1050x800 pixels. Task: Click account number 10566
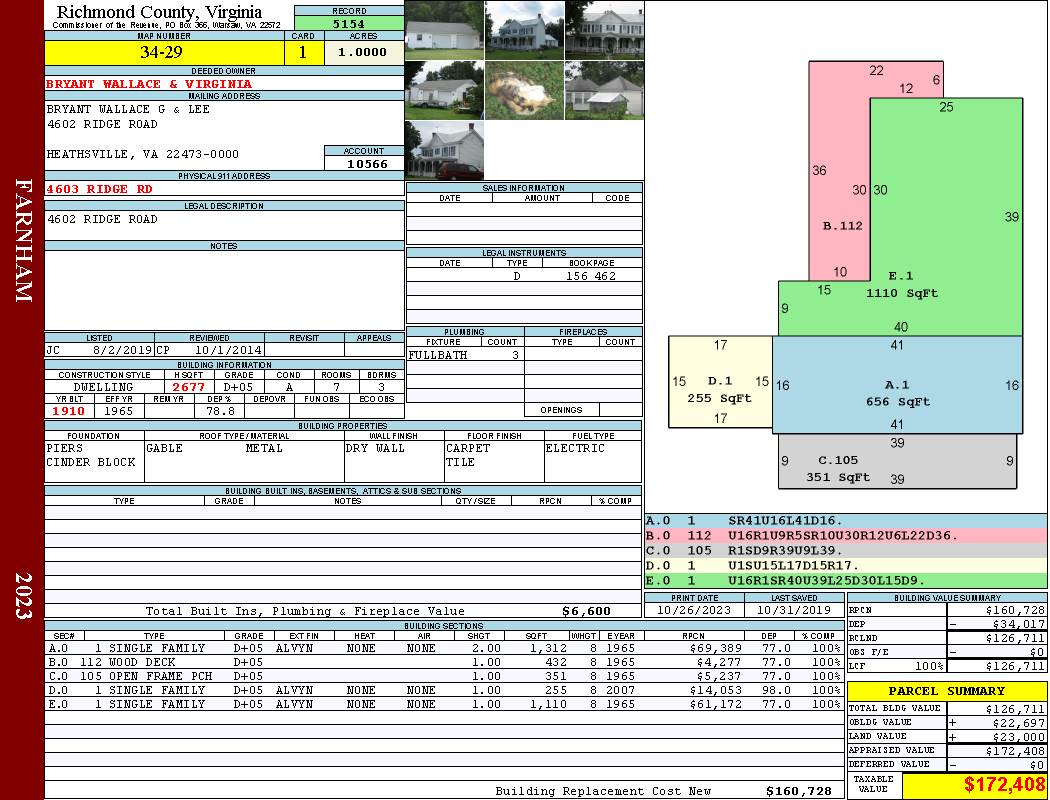click(367, 163)
